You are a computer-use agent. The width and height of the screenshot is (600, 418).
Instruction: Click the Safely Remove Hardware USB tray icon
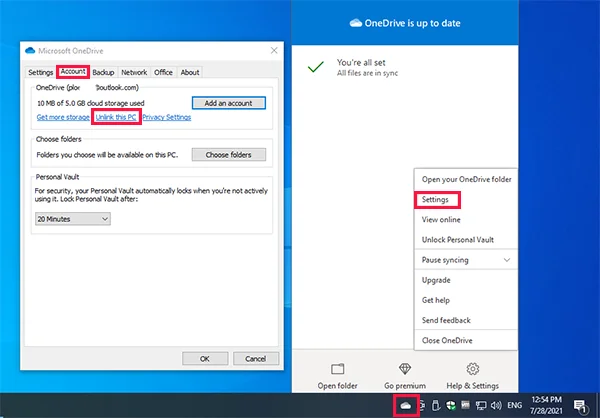435,405
